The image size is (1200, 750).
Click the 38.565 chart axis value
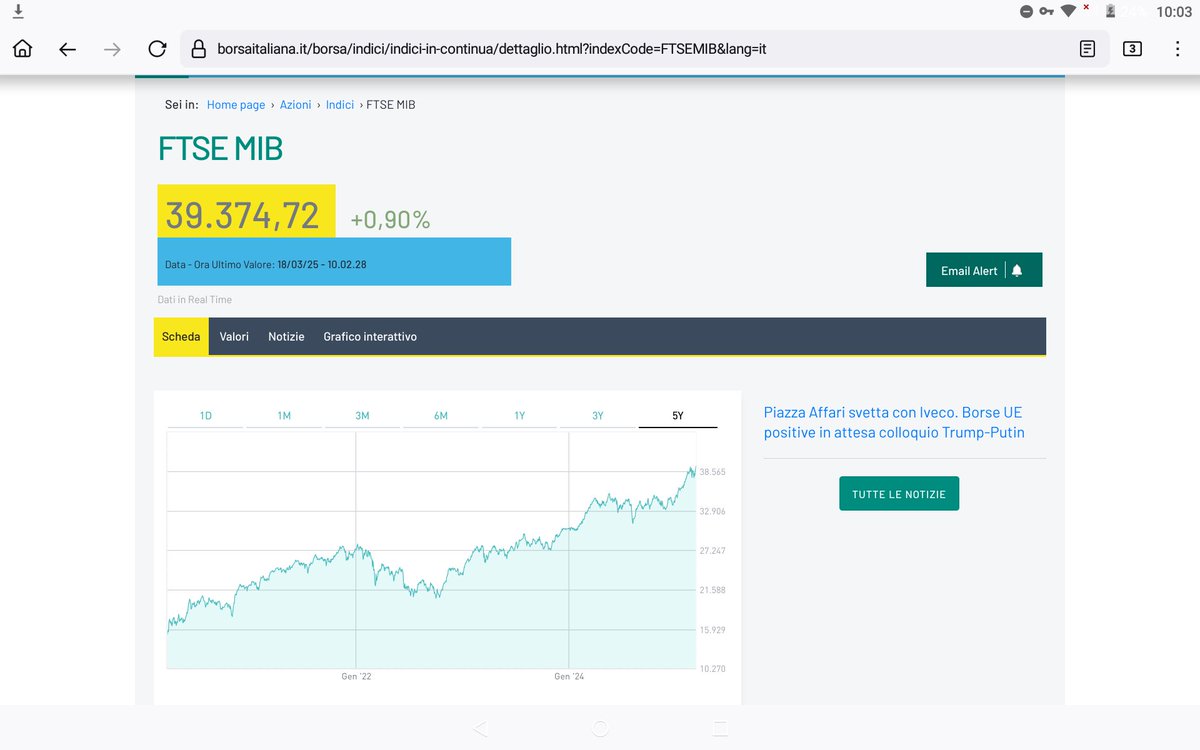pyautogui.click(x=713, y=472)
